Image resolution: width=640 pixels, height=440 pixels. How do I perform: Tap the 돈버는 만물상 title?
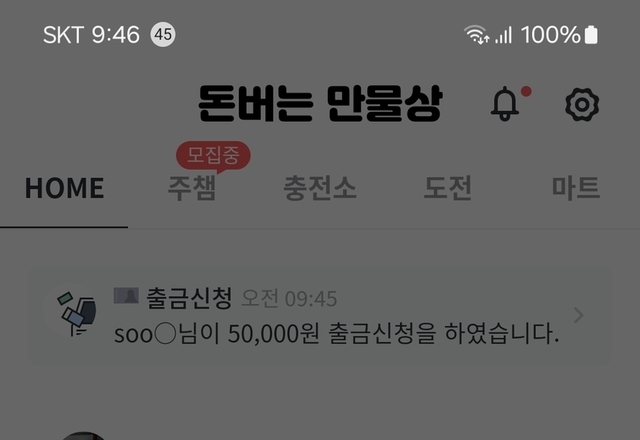pos(320,104)
